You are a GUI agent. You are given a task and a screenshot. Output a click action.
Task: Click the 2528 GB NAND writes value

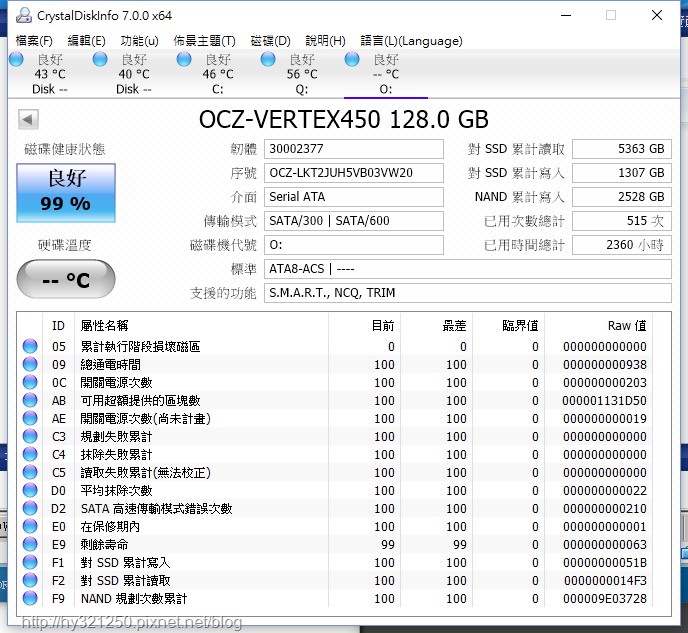click(x=622, y=197)
